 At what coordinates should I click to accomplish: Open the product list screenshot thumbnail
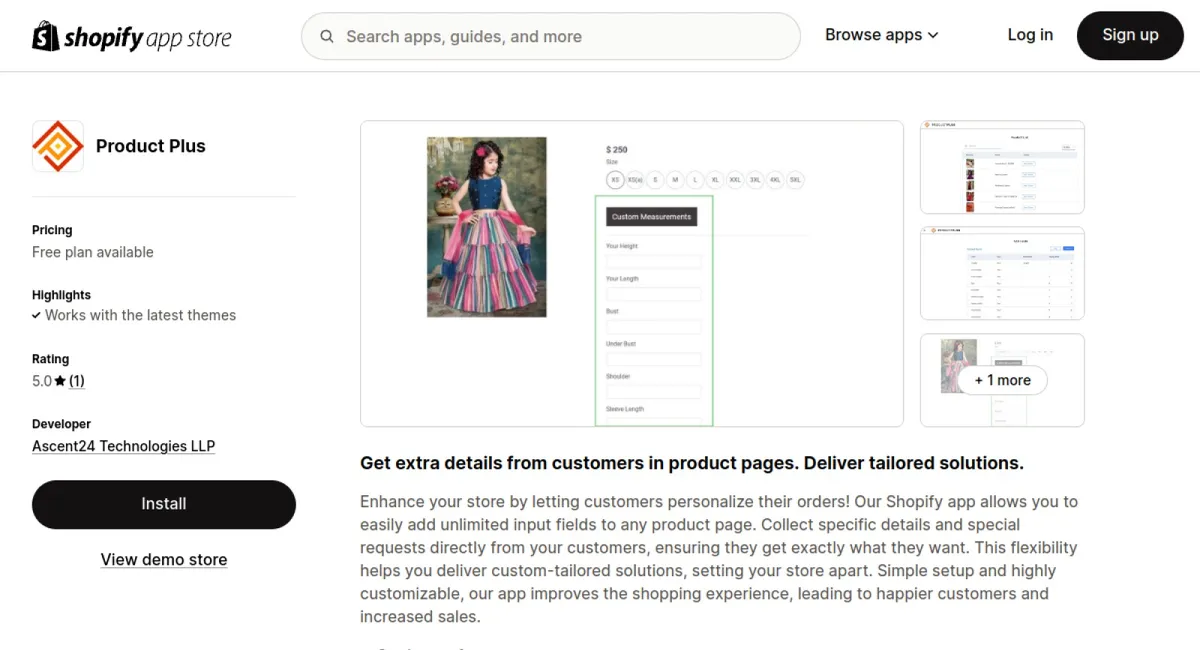click(x=1002, y=167)
